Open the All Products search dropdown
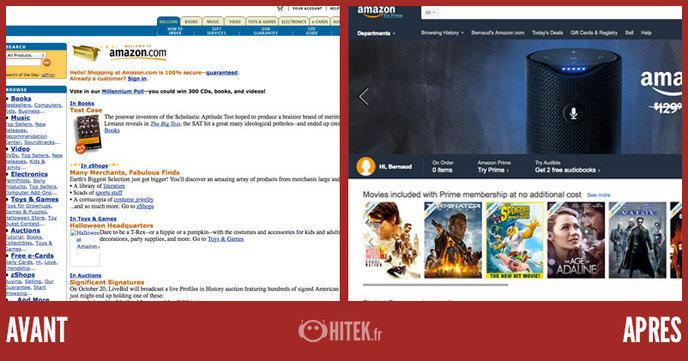 coord(26,55)
